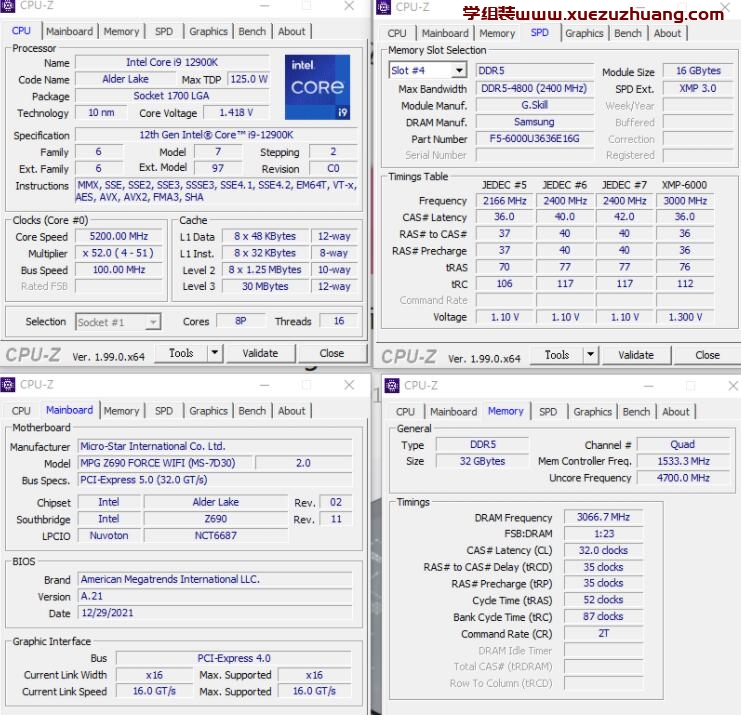
Task: Click the Core Voltage 1.418 V value
Action: coord(236,112)
